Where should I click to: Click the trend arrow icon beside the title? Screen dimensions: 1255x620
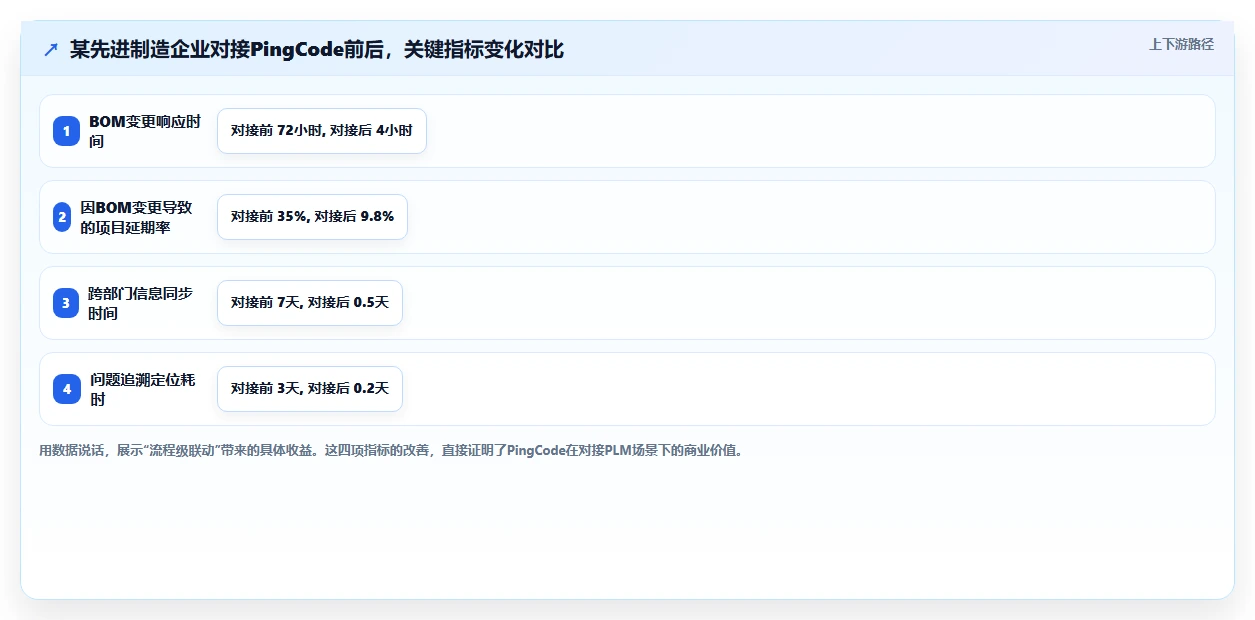pyautogui.click(x=51, y=49)
